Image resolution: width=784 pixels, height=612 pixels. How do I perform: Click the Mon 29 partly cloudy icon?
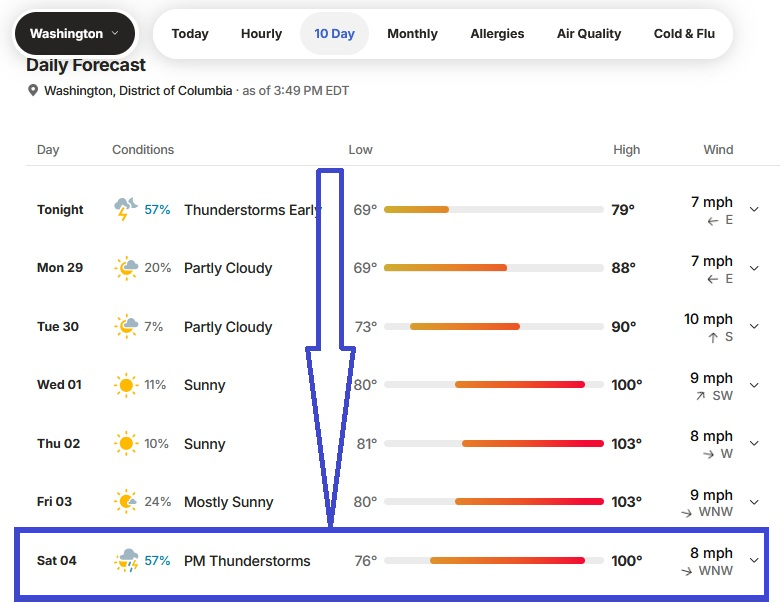coord(126,268)
